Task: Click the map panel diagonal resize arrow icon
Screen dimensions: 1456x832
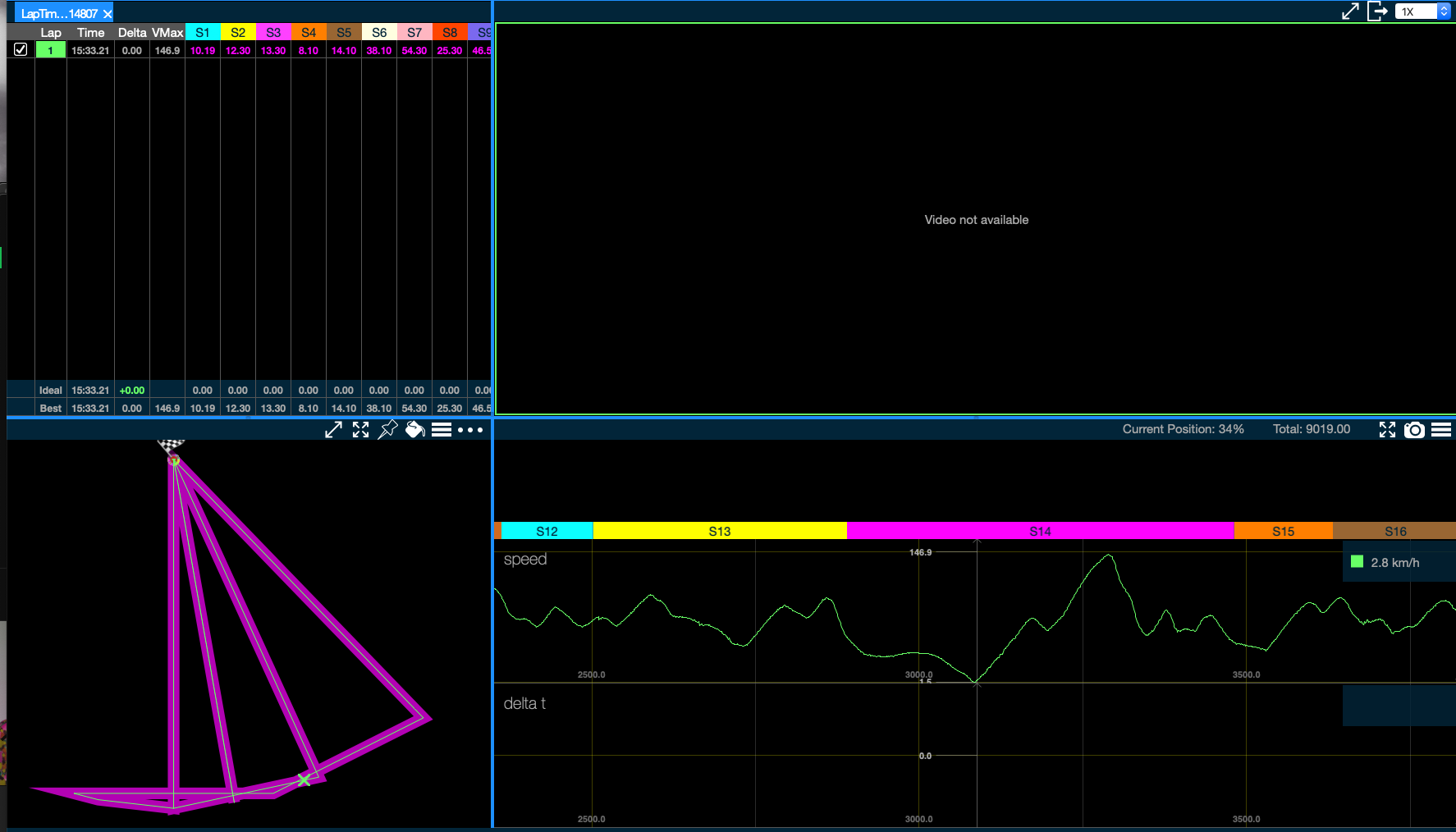Action: (x=333, y=430)
